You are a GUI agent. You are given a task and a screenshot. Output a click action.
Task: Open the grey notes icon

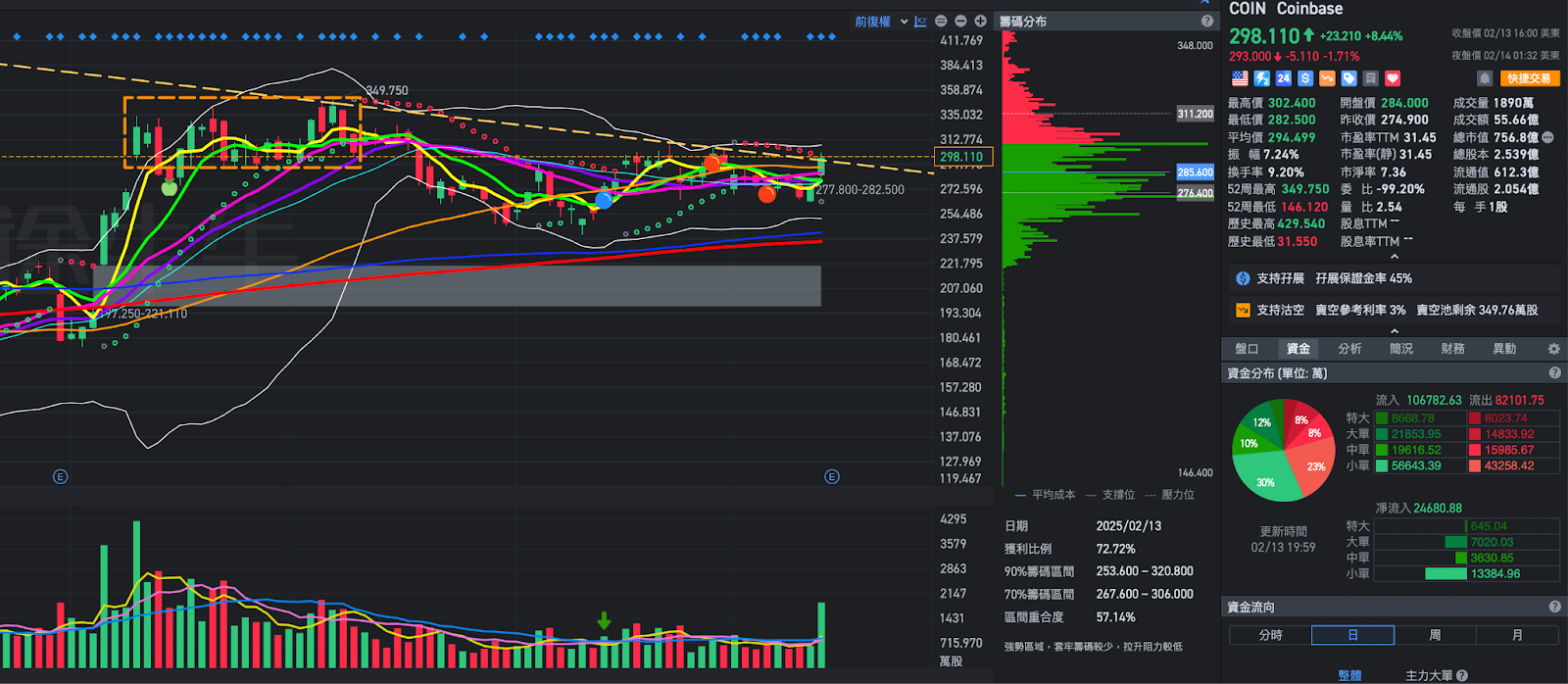point(1371,78)
